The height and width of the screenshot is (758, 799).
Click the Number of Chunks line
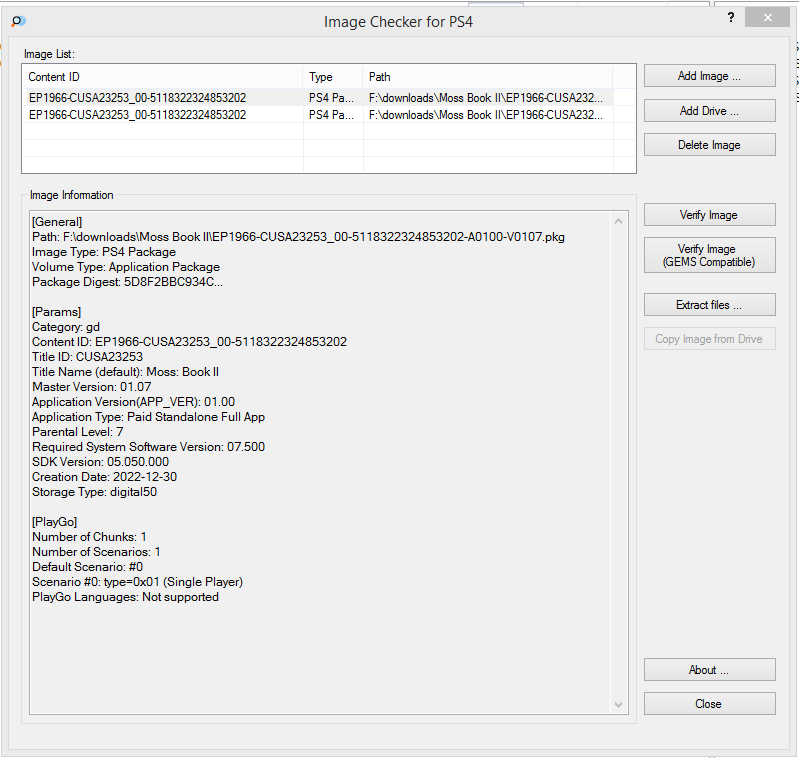tap(89, 537)
